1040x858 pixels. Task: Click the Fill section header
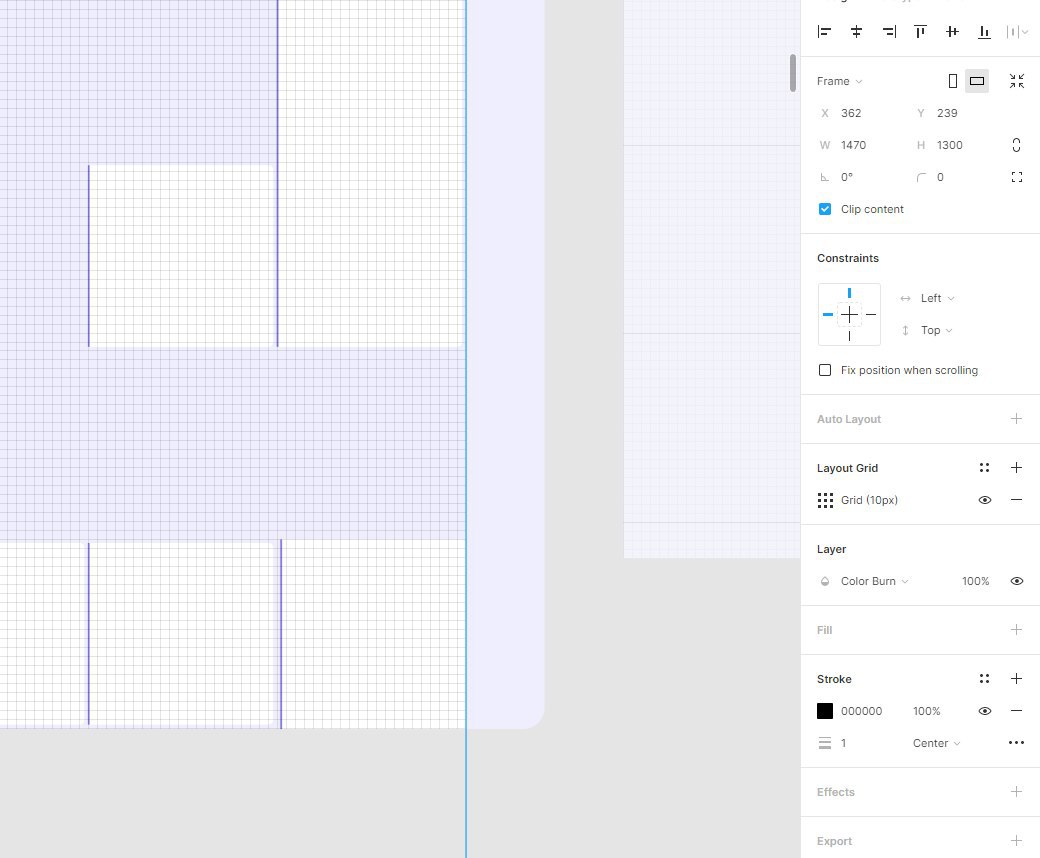click(824, 630)
